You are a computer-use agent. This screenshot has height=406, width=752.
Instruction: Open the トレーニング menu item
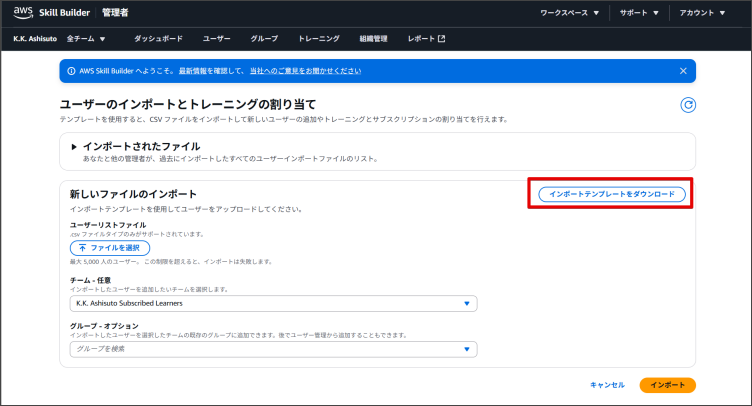[318, 39]
